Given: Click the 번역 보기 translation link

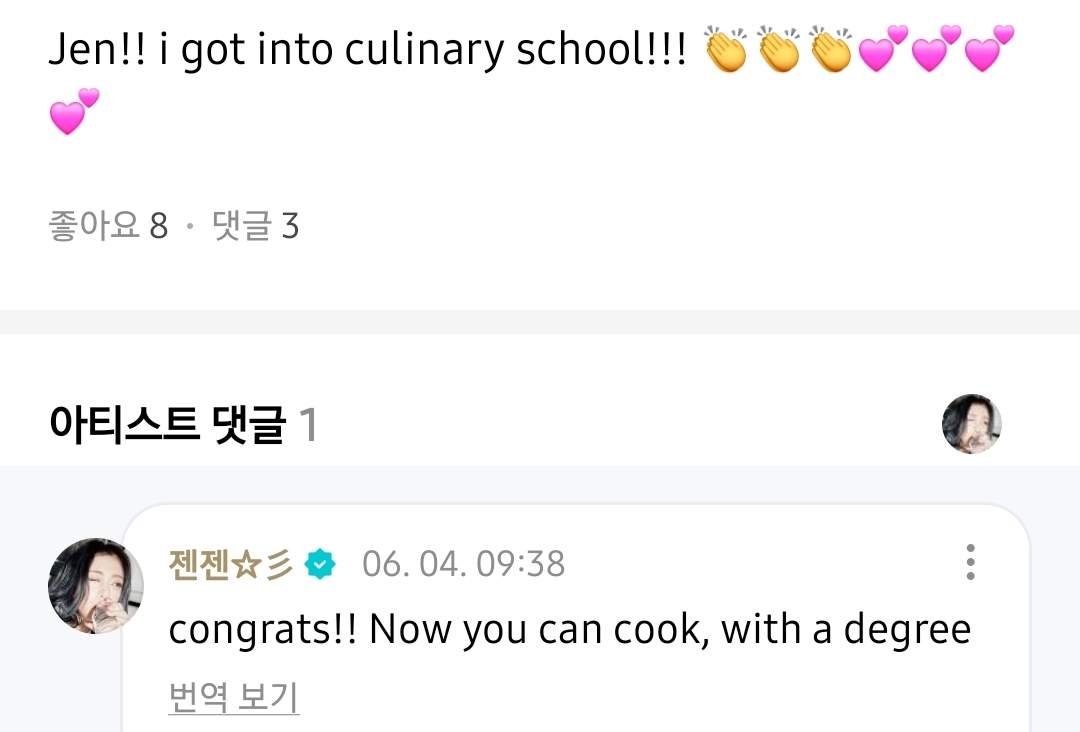Looking at the screenshot, I should point(234,697).
